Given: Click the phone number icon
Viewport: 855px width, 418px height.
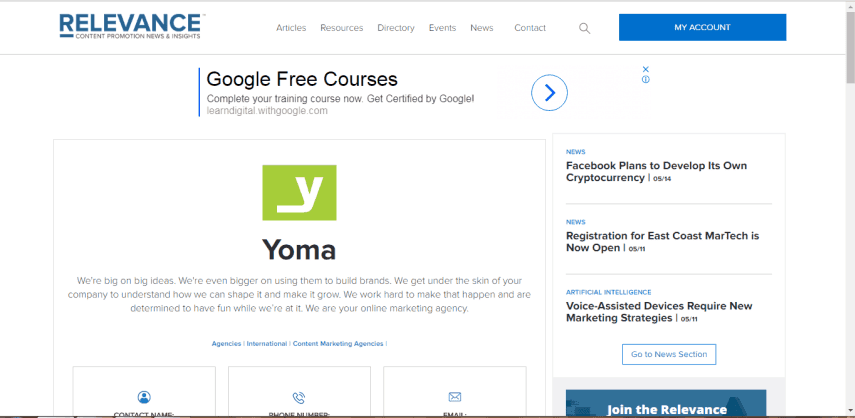Looking at the screenshot, I should tap(299, 397).
